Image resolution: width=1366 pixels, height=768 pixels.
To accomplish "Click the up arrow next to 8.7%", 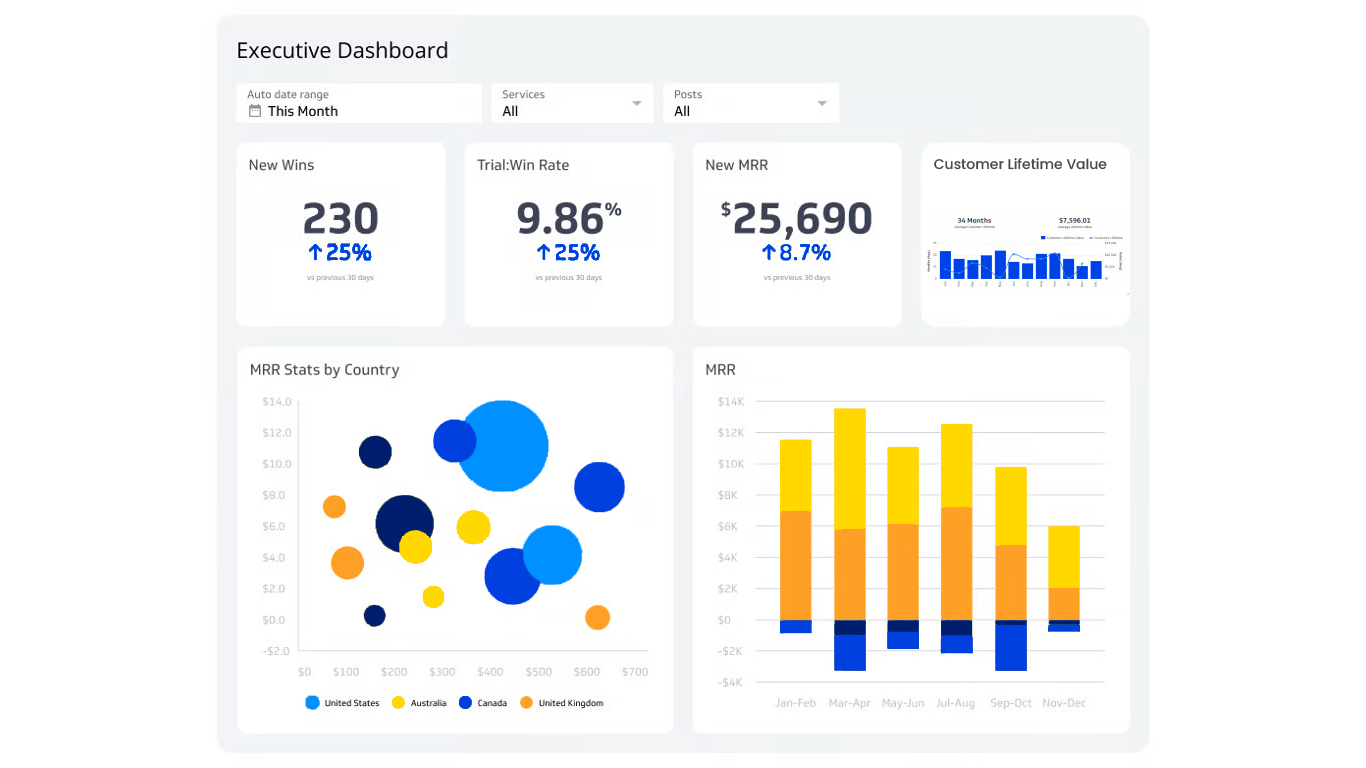I will pos(768,253).
